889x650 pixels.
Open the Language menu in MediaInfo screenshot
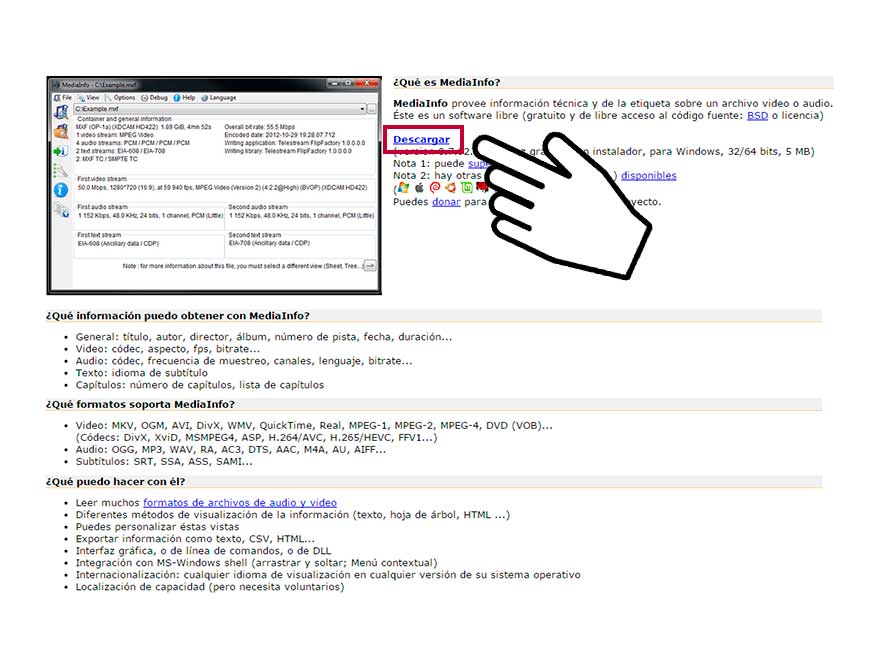point(219,98)
